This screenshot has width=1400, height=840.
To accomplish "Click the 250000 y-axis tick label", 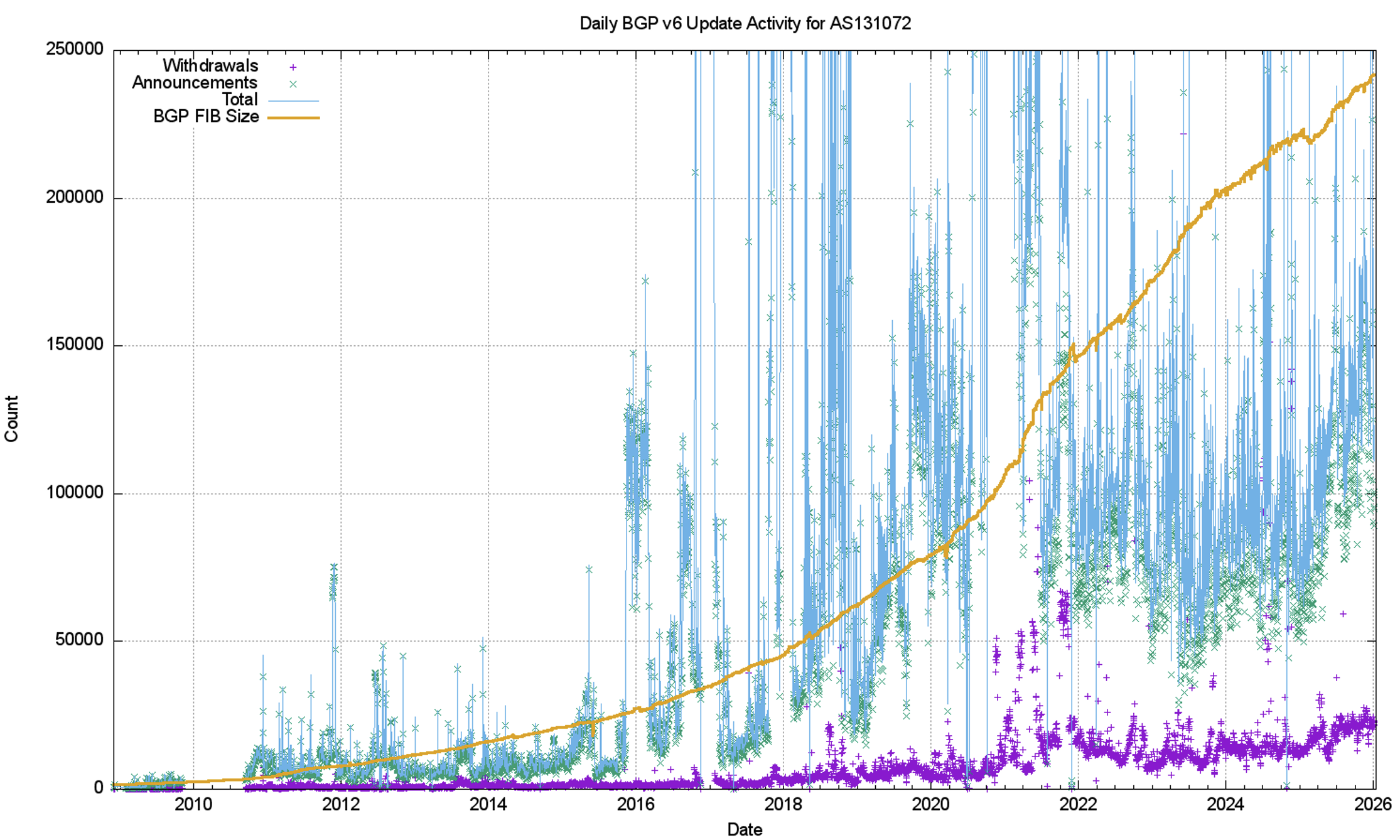I will (75, 49).
